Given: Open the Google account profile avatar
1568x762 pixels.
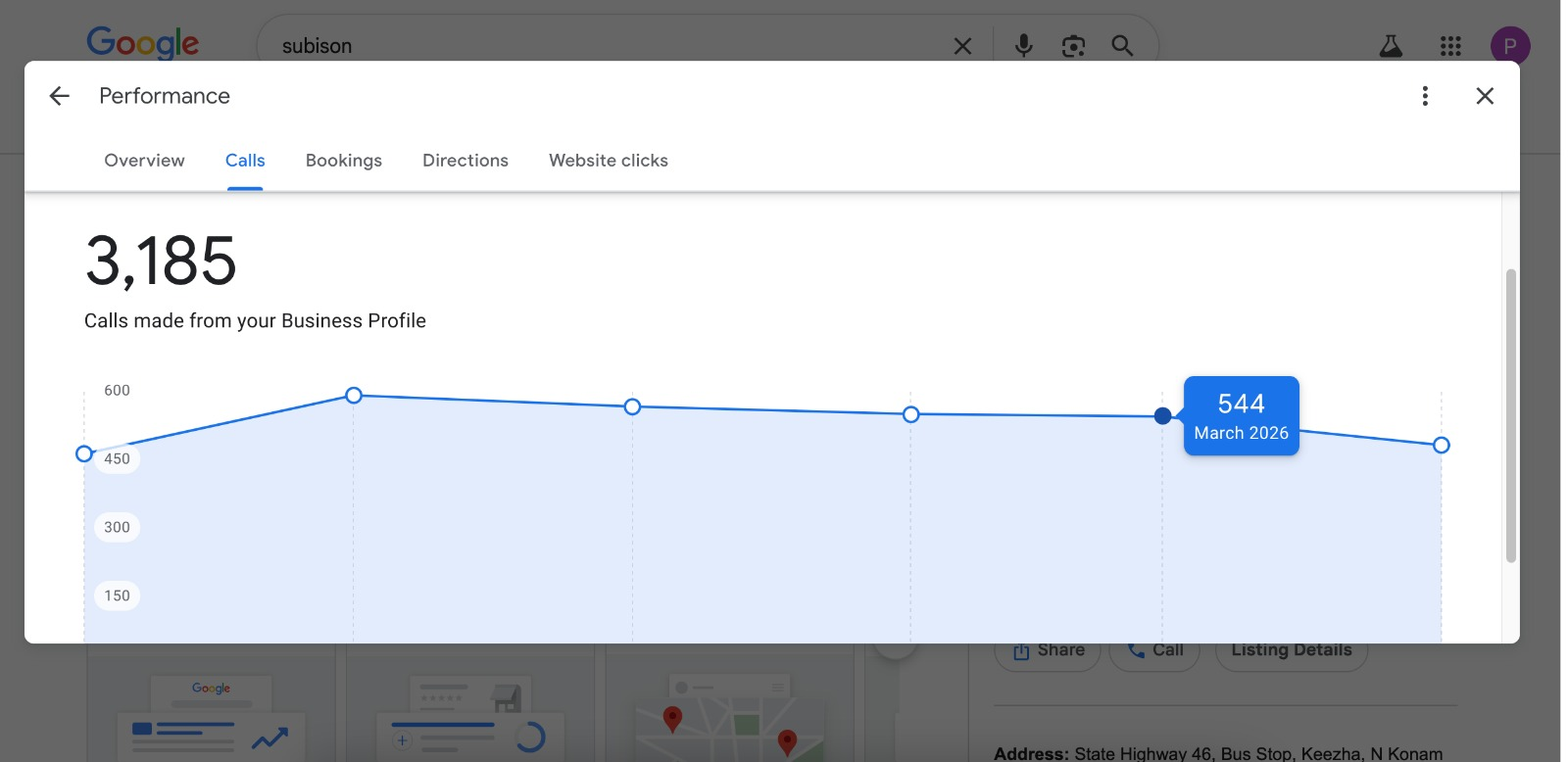Looking at the screenshot, I should [x=1510, y=46].
